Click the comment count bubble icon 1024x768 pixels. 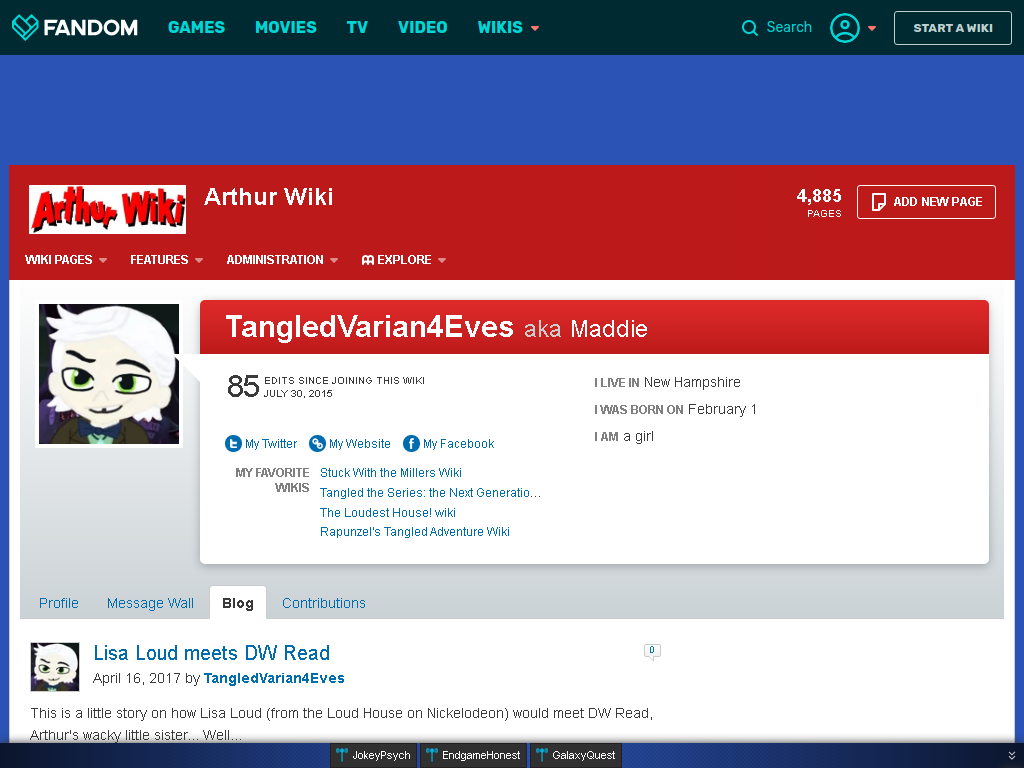(x=652, y=652)
